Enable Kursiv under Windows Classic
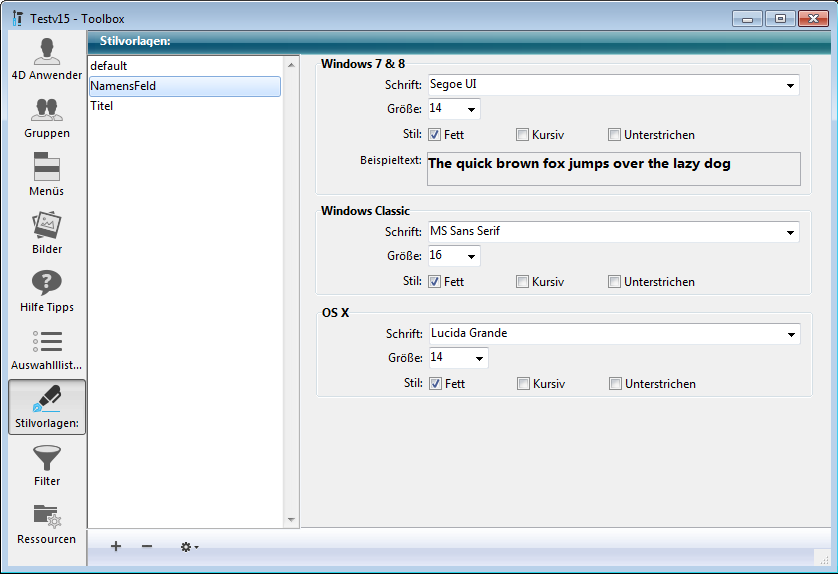838x574 pixels. (x=523, y=282)
